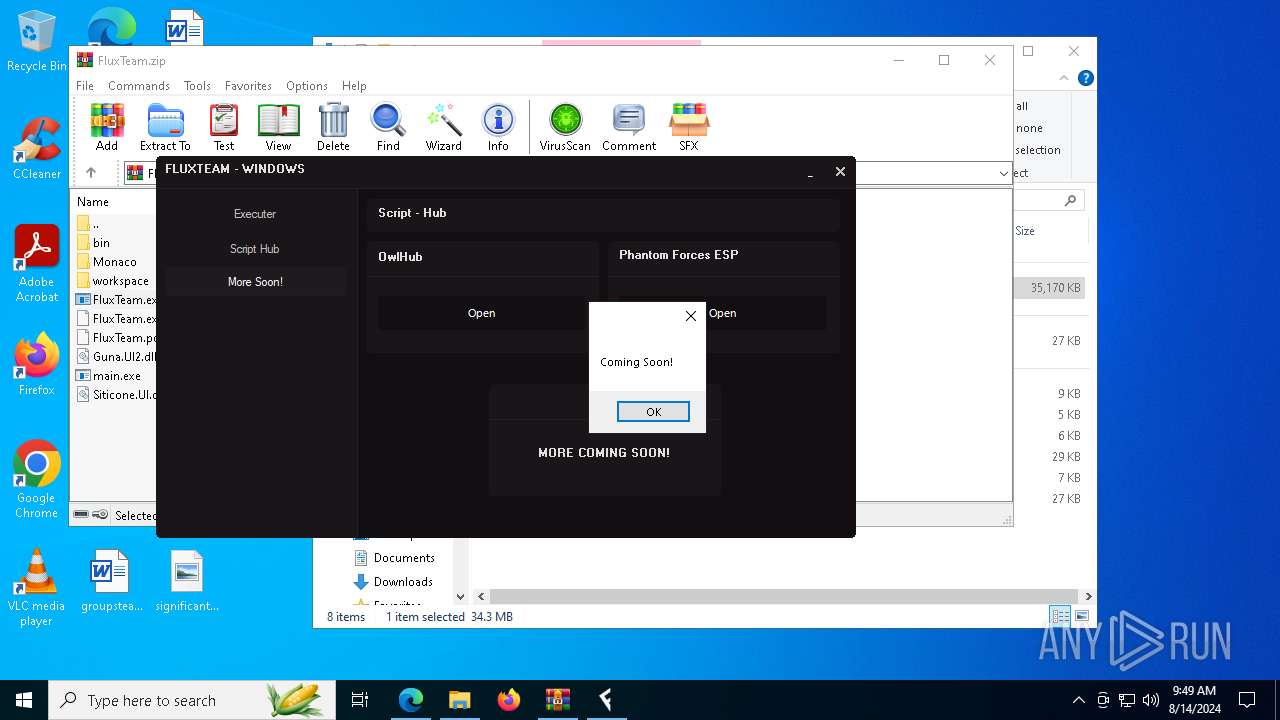Screen dimensions: 1280x720
Task: Click the Find magnifier toolbar icon
Action: (388, 127)
